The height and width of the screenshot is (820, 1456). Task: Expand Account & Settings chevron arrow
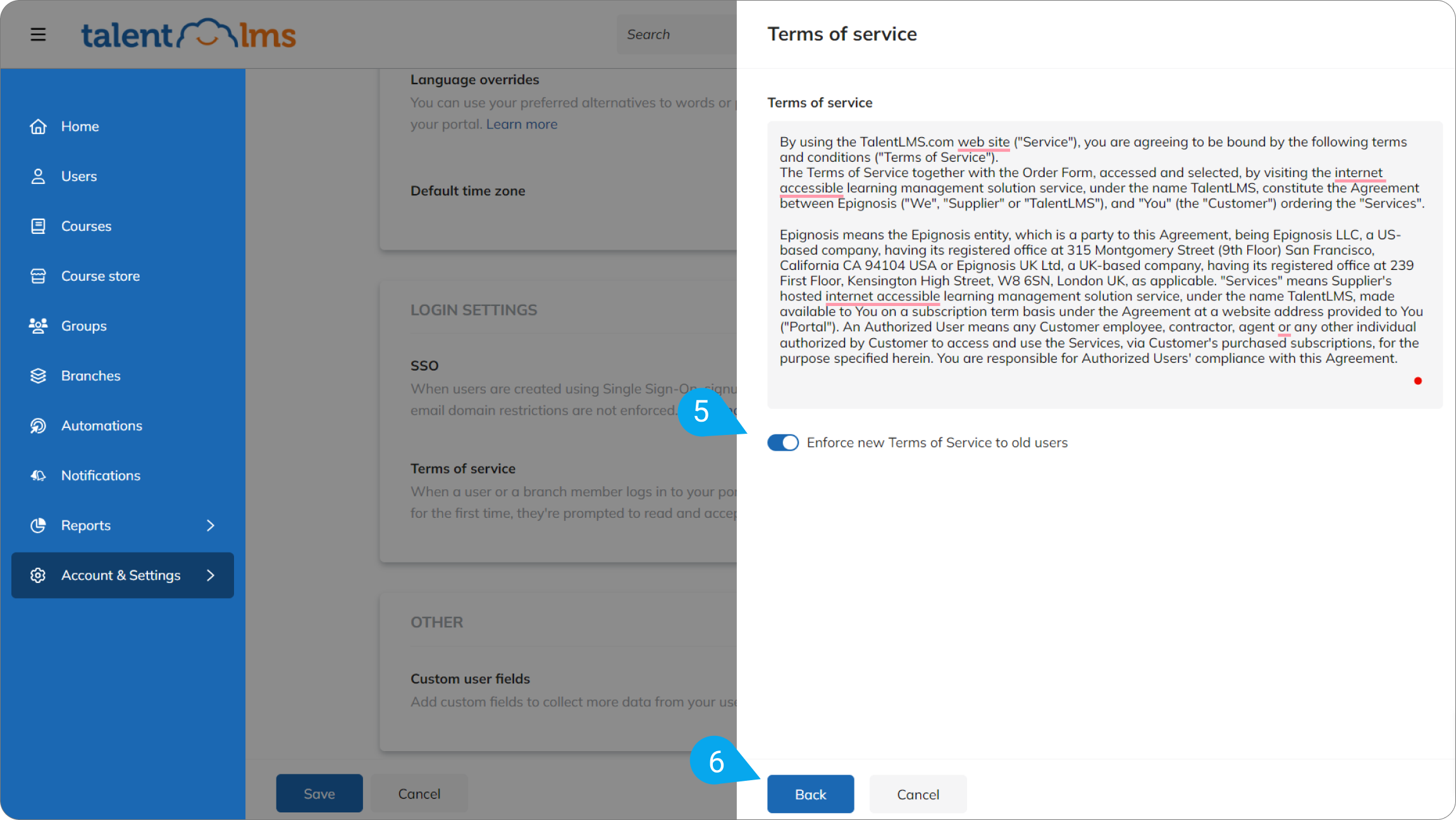click(211, 575)
